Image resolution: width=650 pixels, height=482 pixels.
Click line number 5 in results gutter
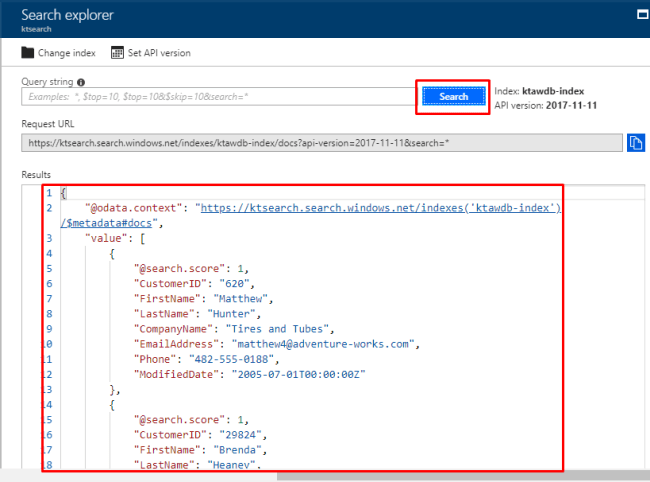tap(49, 269)
